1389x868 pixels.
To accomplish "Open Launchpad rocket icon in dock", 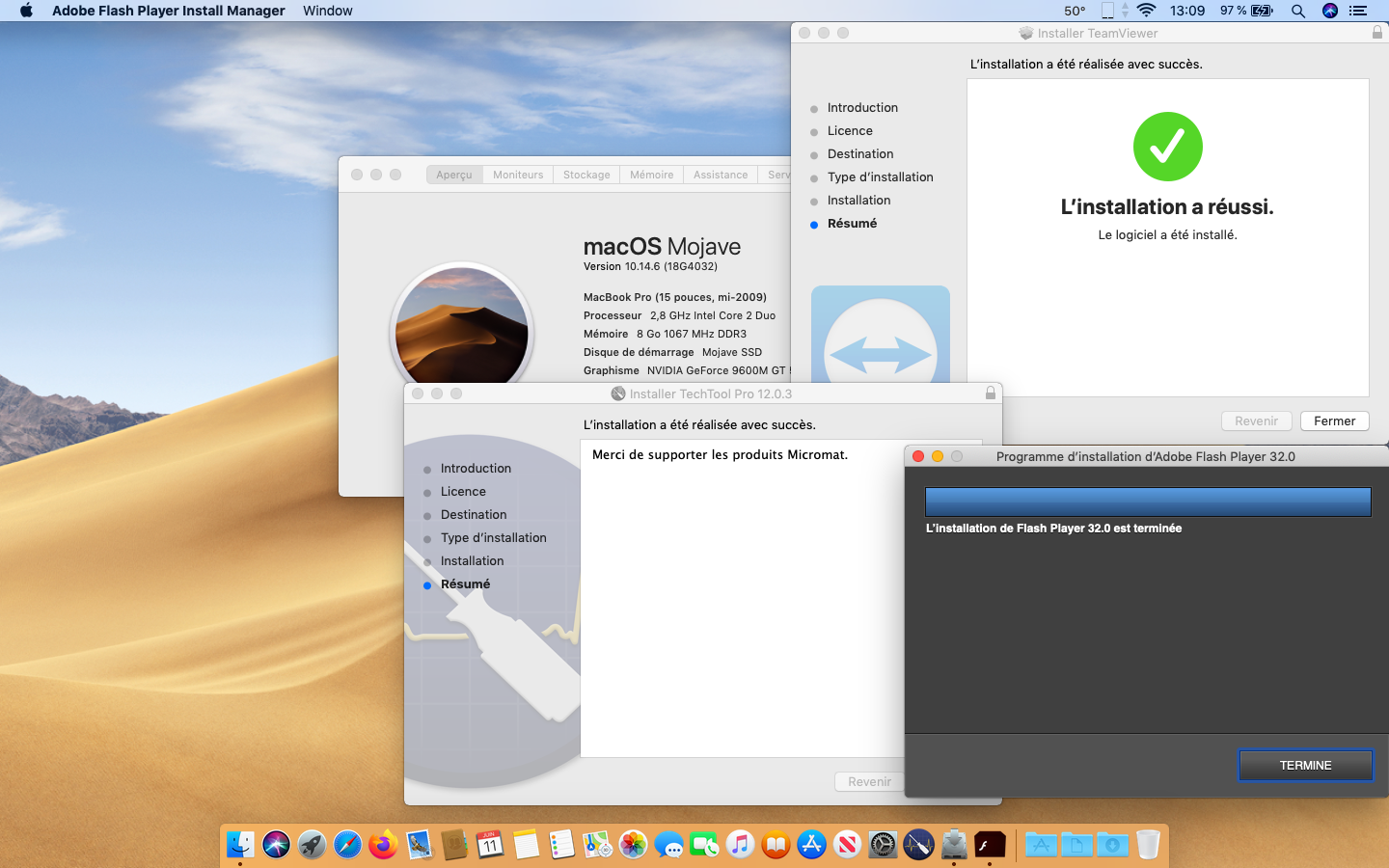I will click(x=312, y=845).
